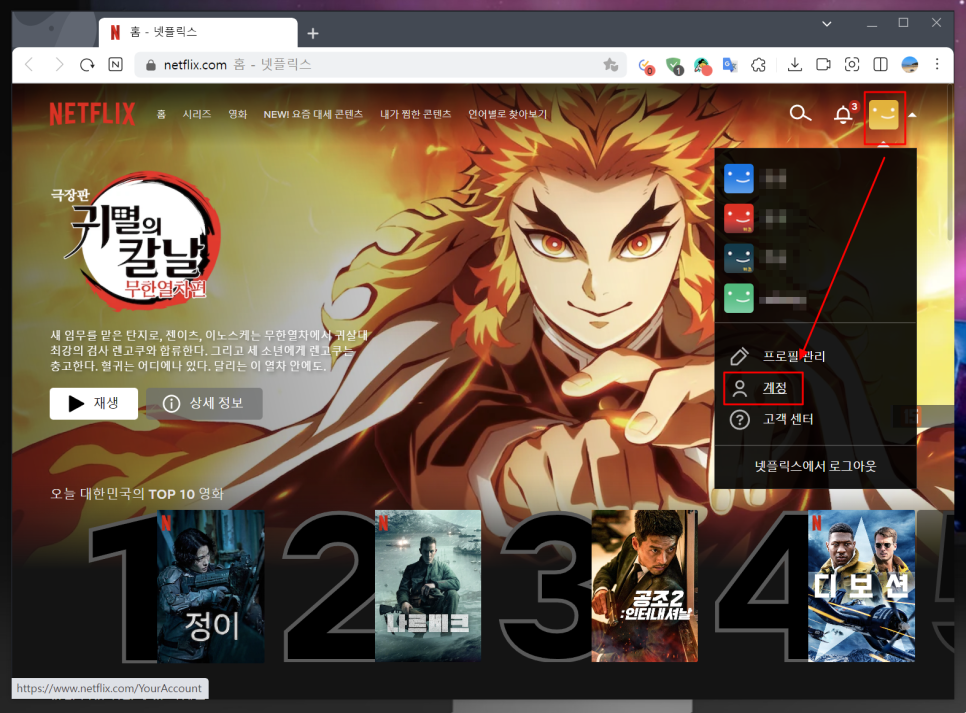Open the 정이 poster ranked first
Image resolution: width=966 pixels, height=713 pixels.
click(211, 586)
